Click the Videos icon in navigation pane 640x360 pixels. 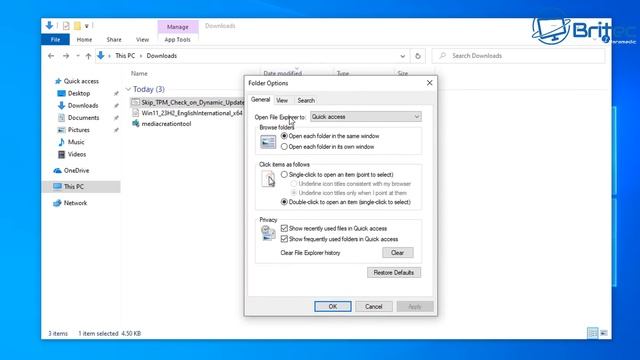(61, 154)
